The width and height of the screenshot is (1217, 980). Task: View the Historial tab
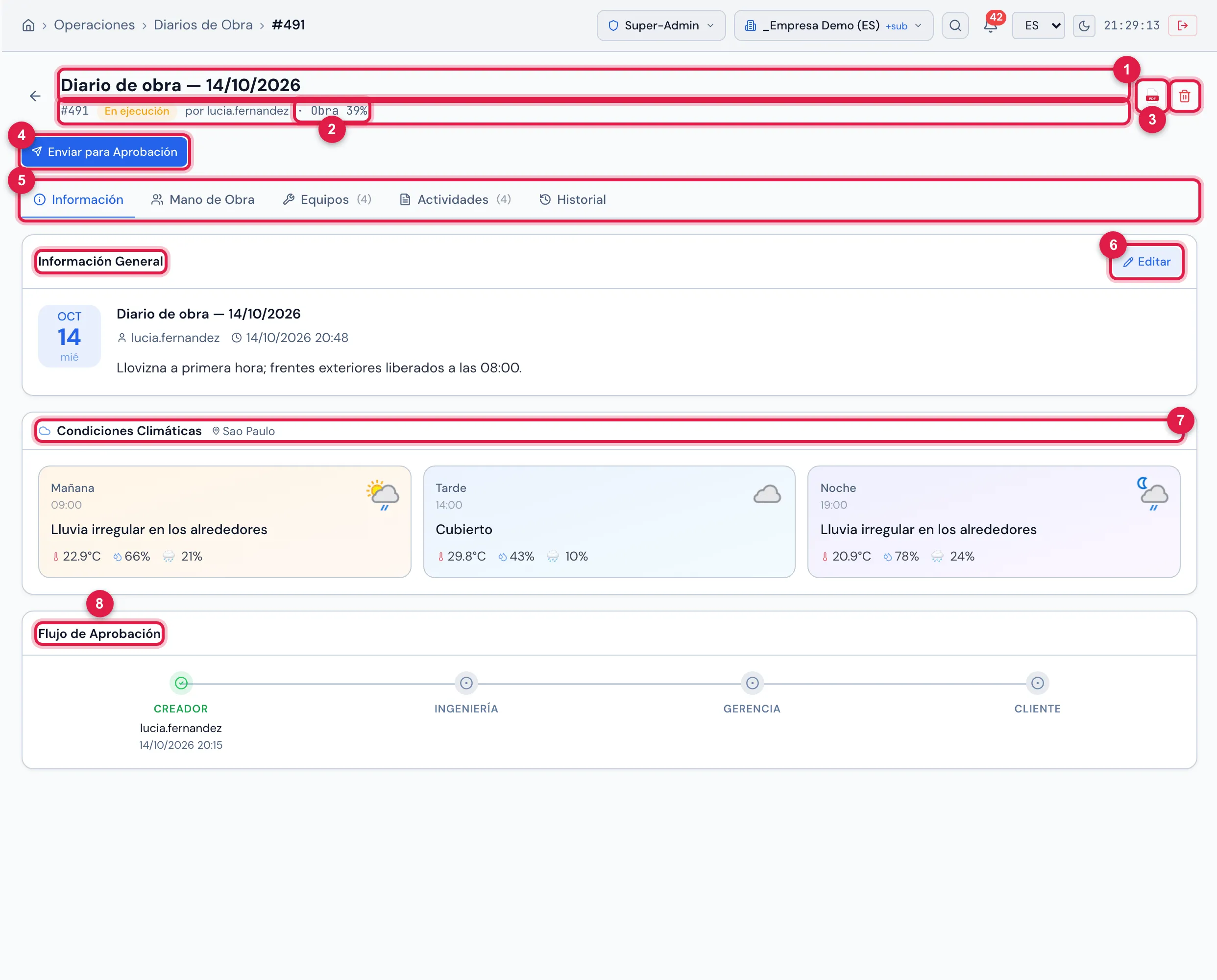coord(573,200)
